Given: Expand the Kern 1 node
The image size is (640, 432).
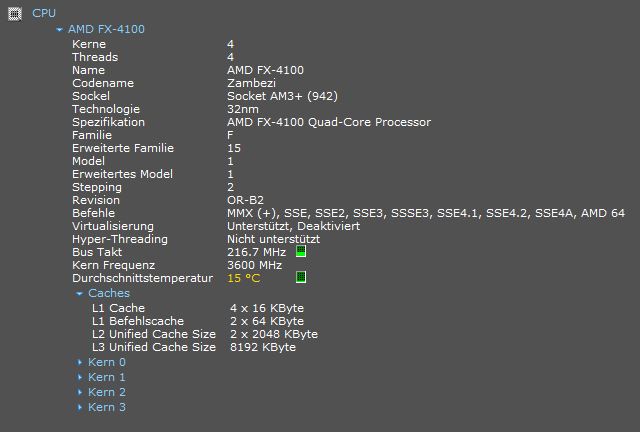Looking at the screenshot, I should pyautogui.click(x=80, y=377).
